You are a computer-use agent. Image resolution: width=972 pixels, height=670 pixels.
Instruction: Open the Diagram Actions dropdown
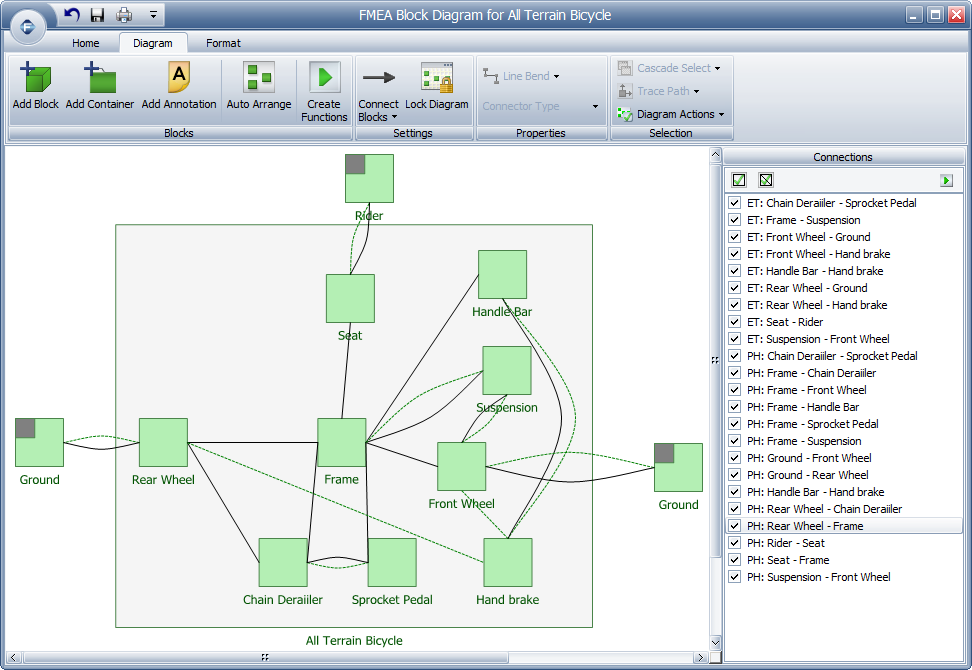click(x=671, y=114)
